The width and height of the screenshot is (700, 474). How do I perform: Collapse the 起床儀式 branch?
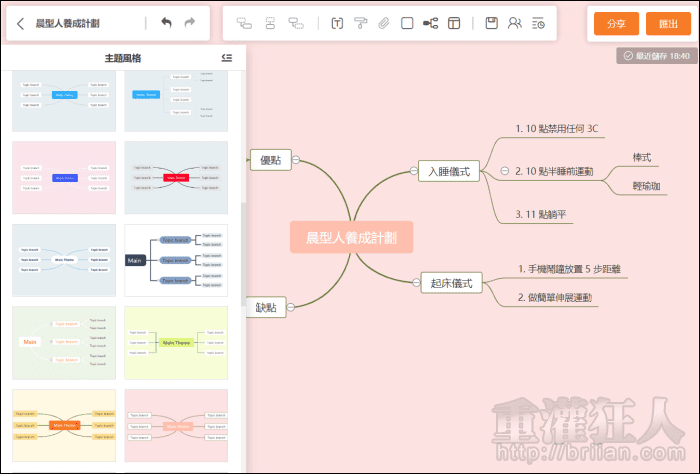413,284
